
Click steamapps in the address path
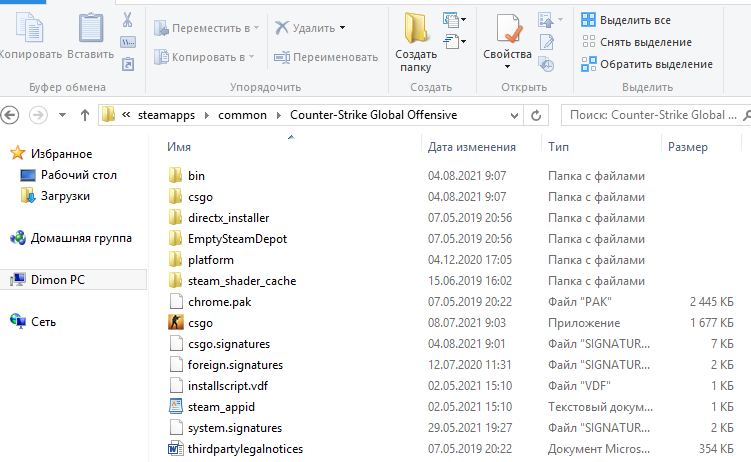pos(167,115)
